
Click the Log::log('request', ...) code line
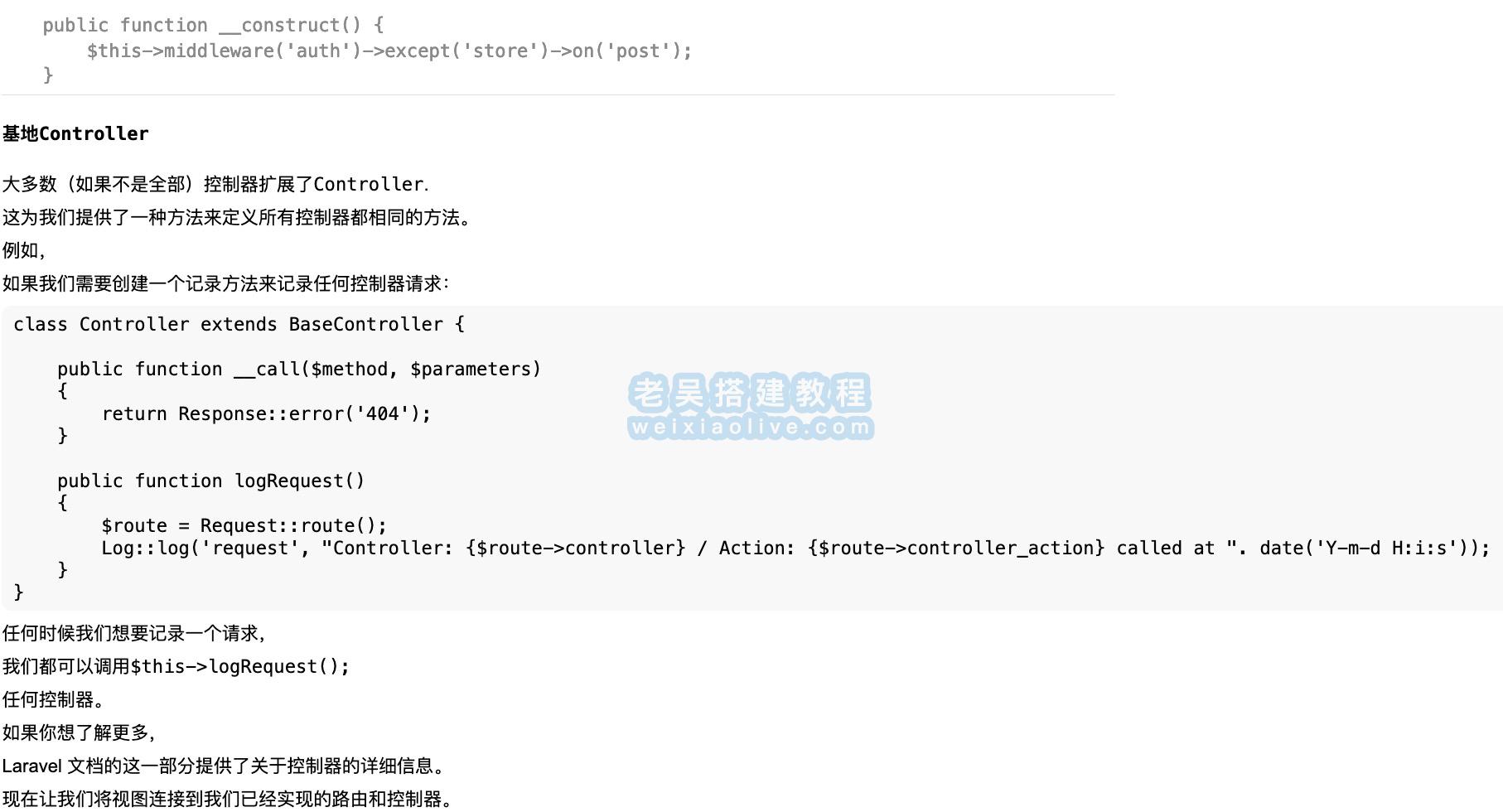click(x=795, y=549)
